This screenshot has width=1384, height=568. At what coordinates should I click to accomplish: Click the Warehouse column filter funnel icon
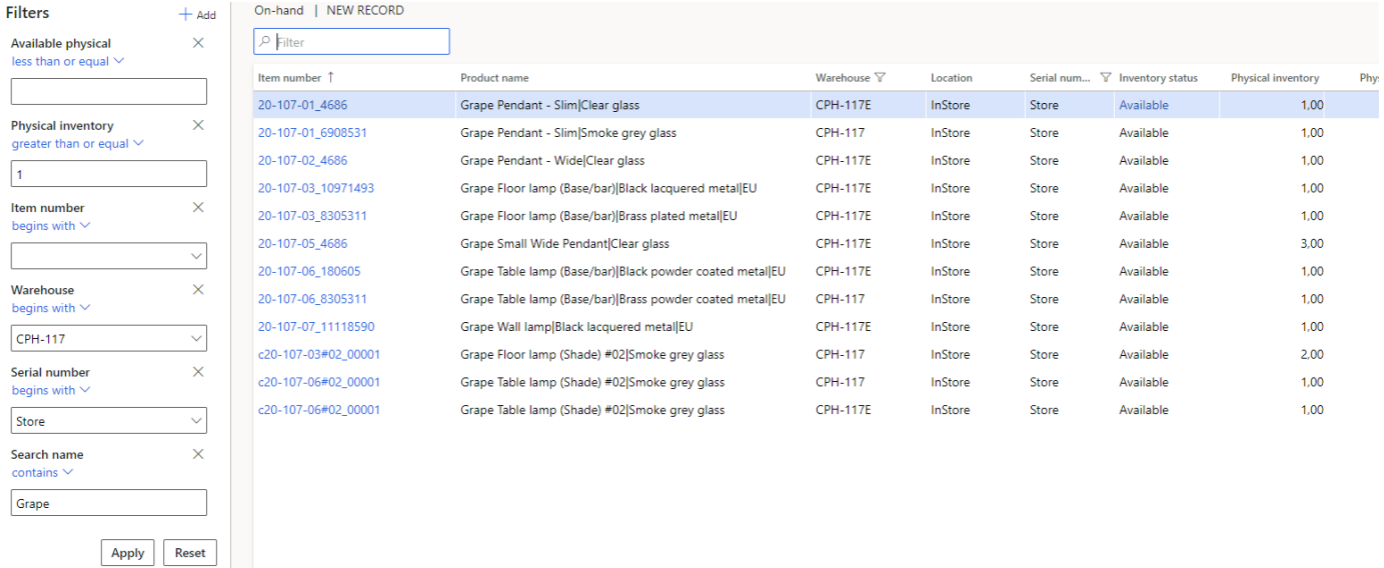pyautogui.click(x=880, y=78)
